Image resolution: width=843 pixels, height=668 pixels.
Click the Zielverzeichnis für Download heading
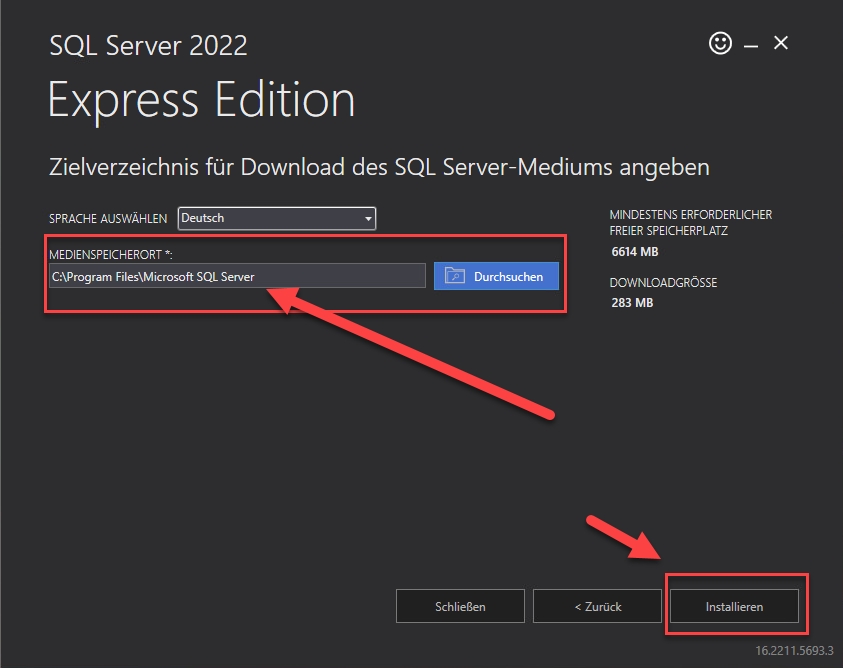pos(379,167)
